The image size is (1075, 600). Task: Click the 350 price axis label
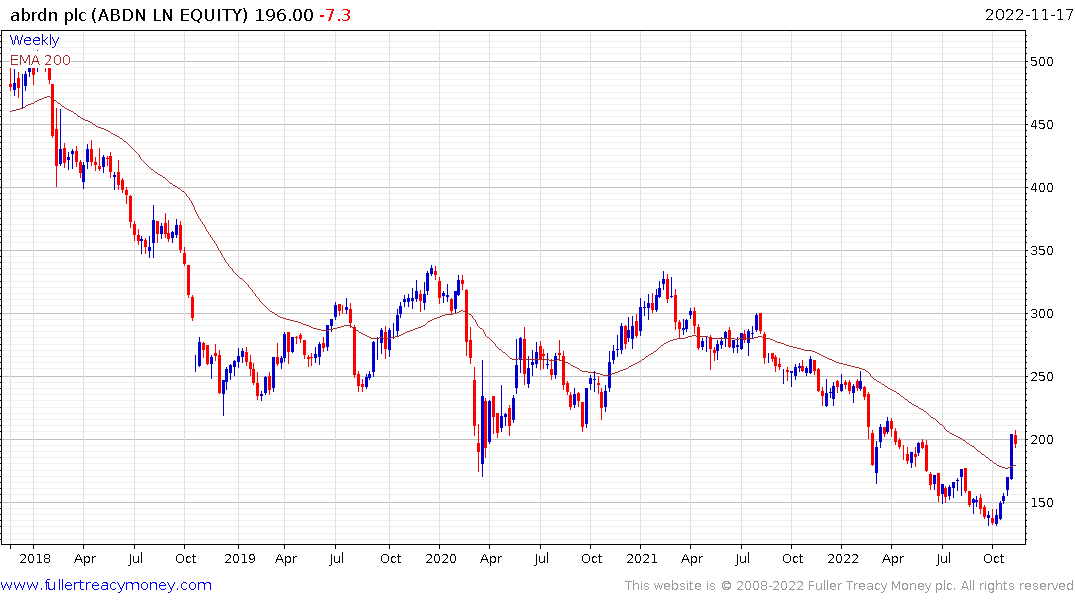(1041, 251)
